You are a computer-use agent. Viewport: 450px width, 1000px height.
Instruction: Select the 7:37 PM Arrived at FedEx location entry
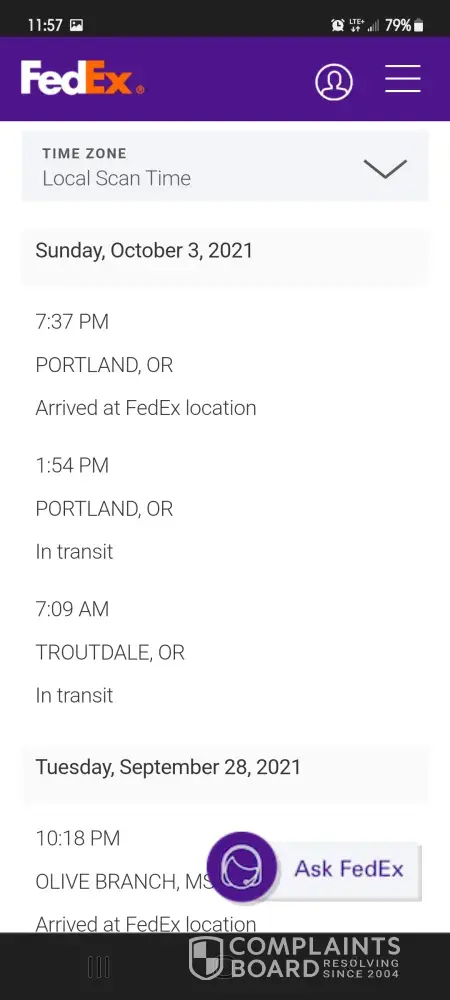point(146,365)
